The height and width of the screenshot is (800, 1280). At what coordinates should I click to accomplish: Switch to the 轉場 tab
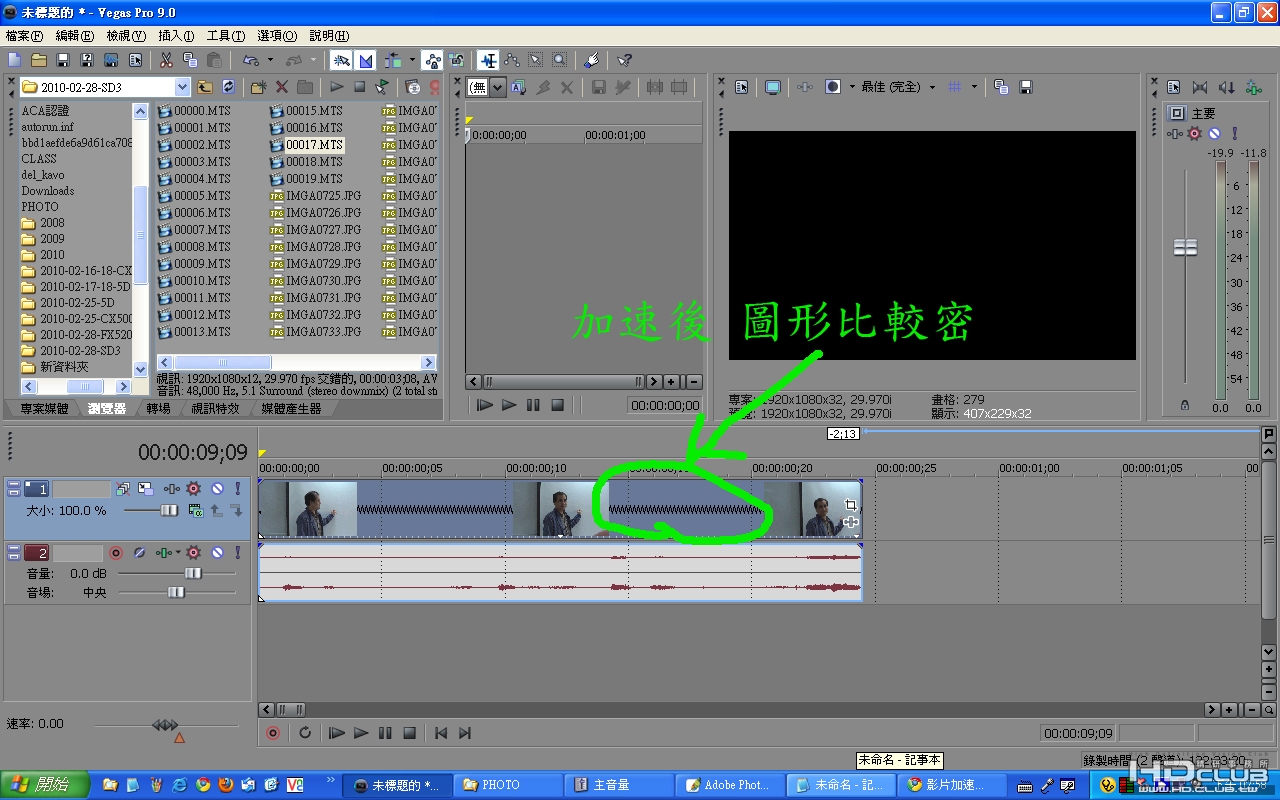pos(158,408)
